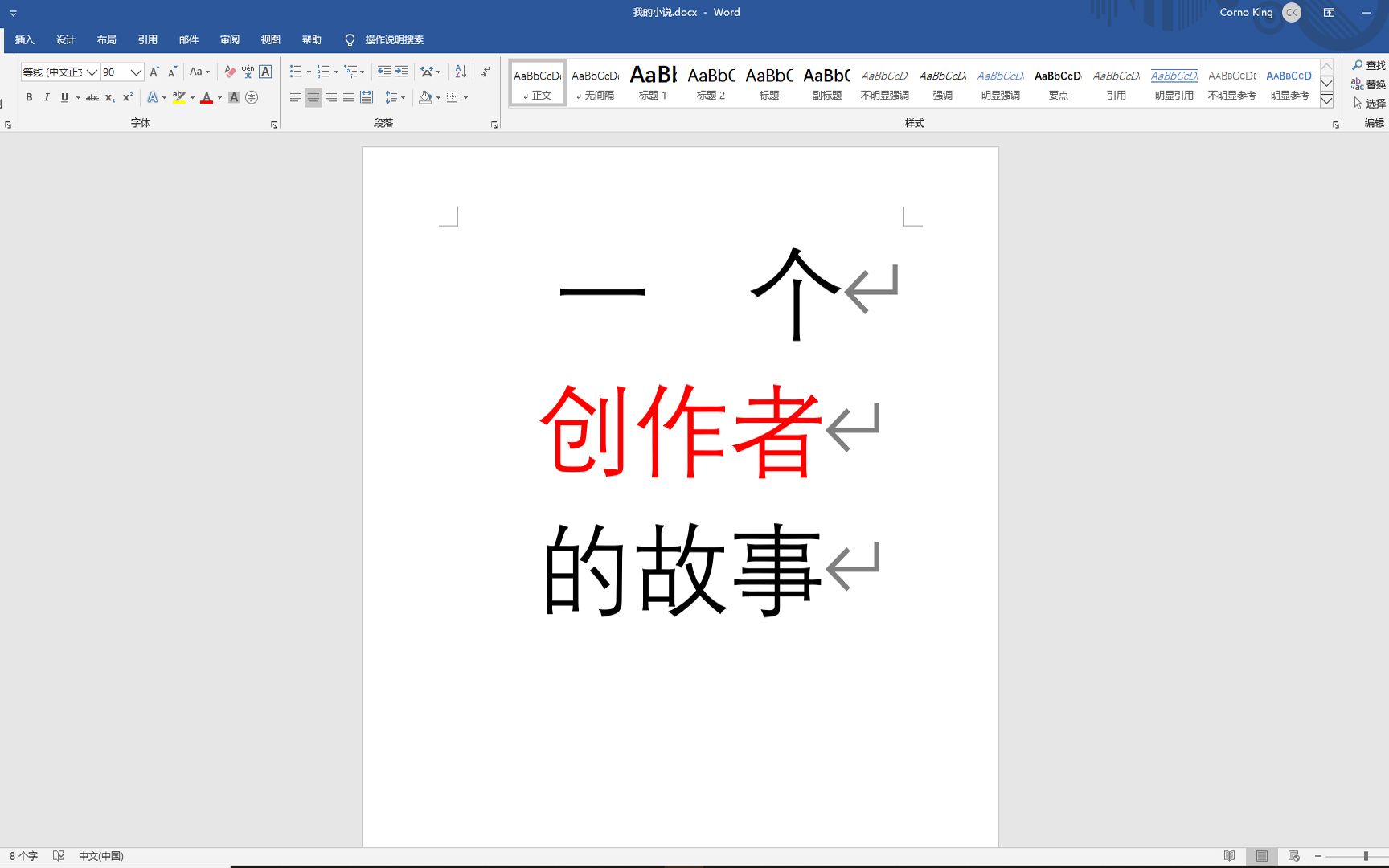Open the 布局 (Layout) tab
Image resolution: width=1389 pixels, height=868 pixels.
(107, 39)
